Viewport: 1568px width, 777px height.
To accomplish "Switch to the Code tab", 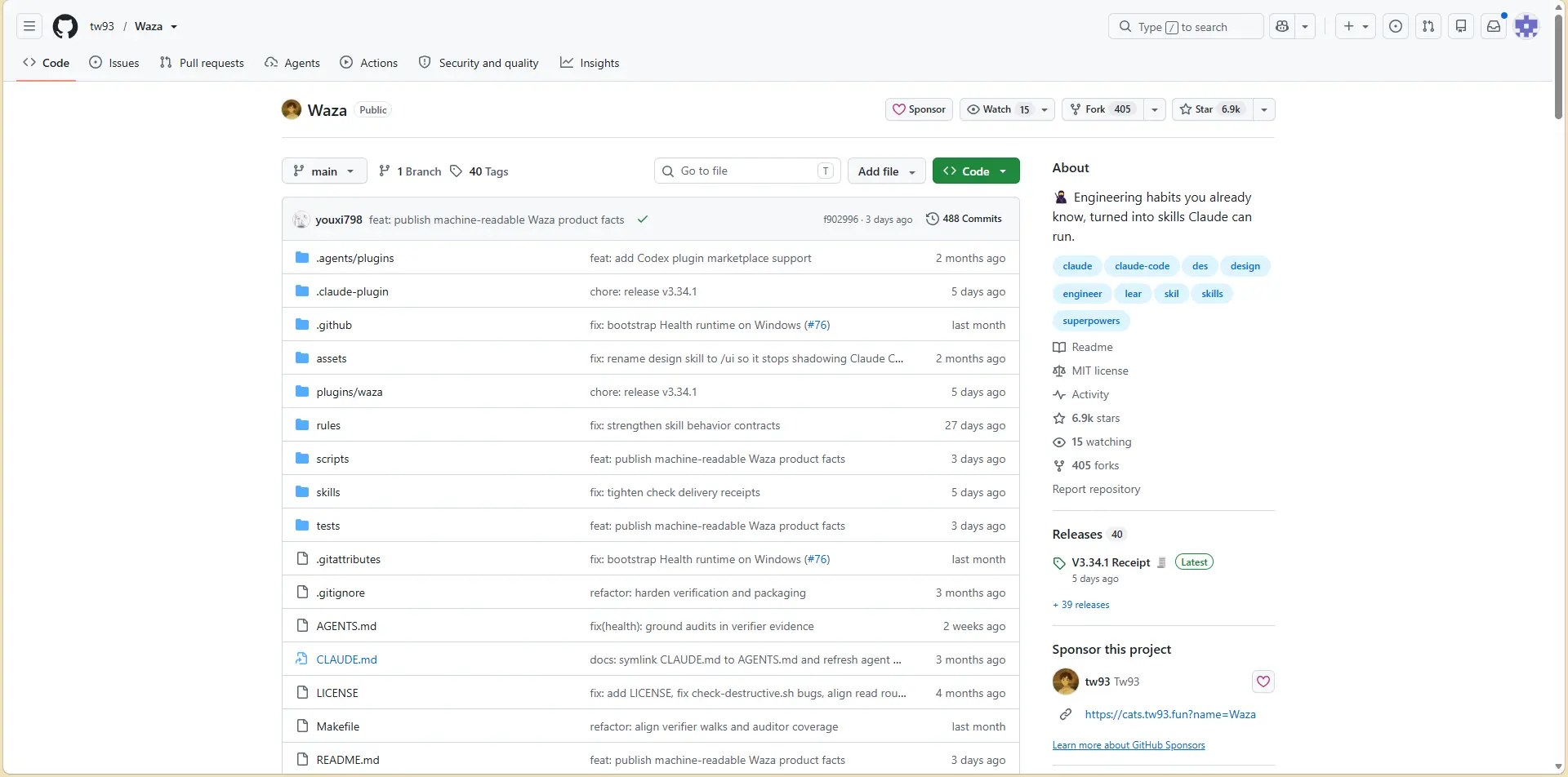I will point(47,63).
